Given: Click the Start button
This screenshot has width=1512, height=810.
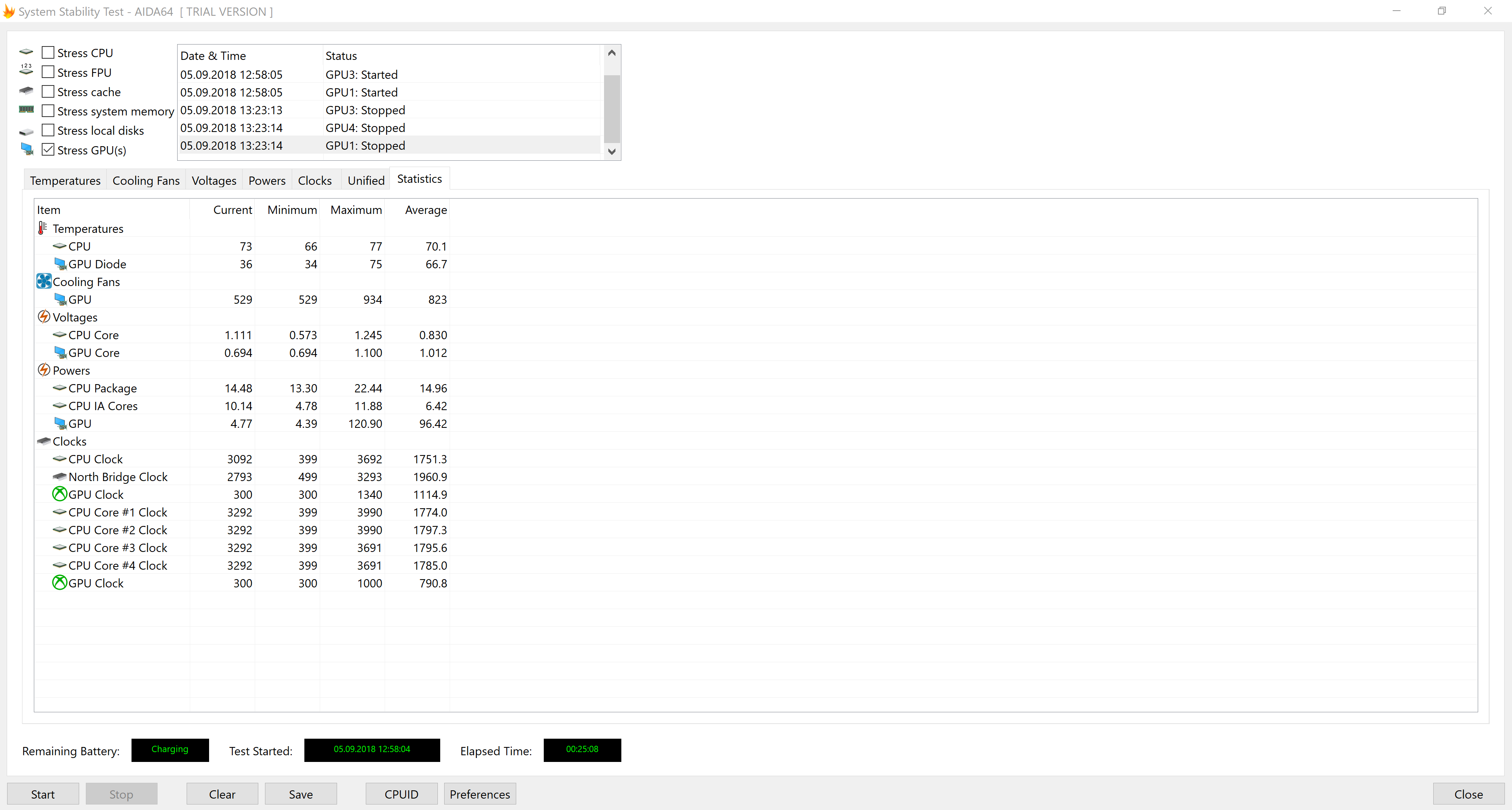Looking at the screenshot, I should point(43,793).
